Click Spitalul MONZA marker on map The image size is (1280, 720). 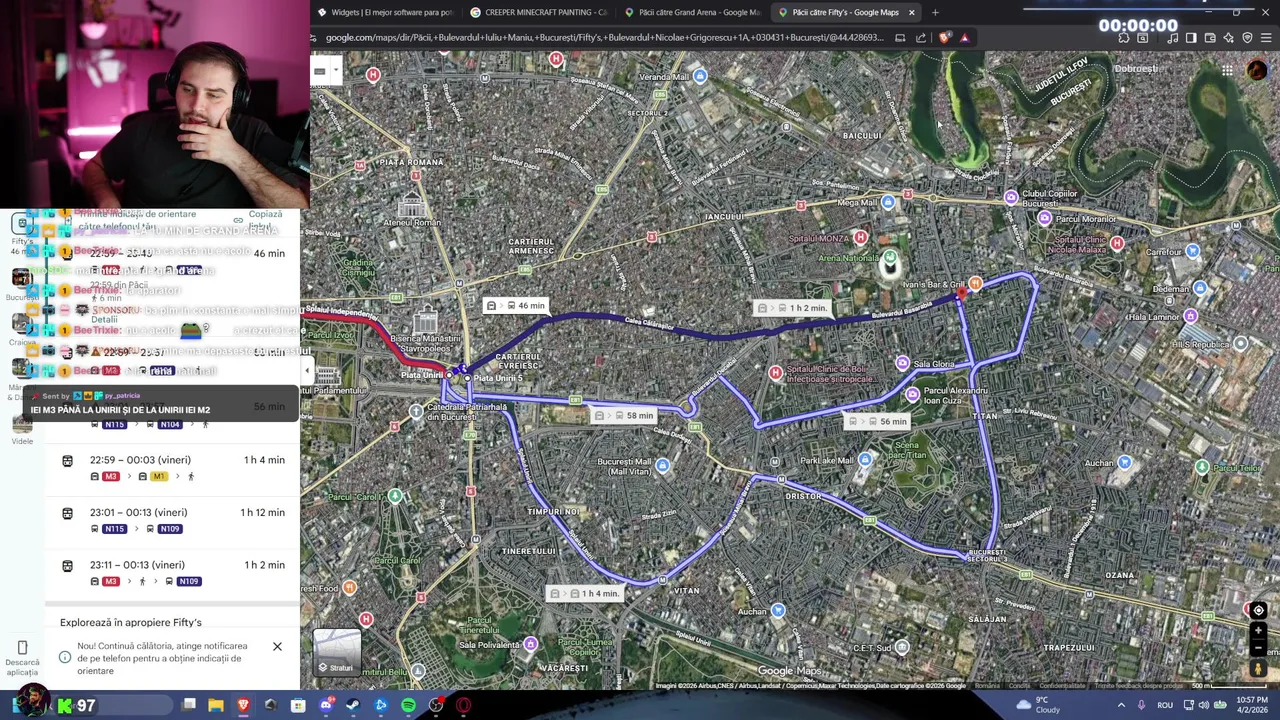(x=860, y=238)
